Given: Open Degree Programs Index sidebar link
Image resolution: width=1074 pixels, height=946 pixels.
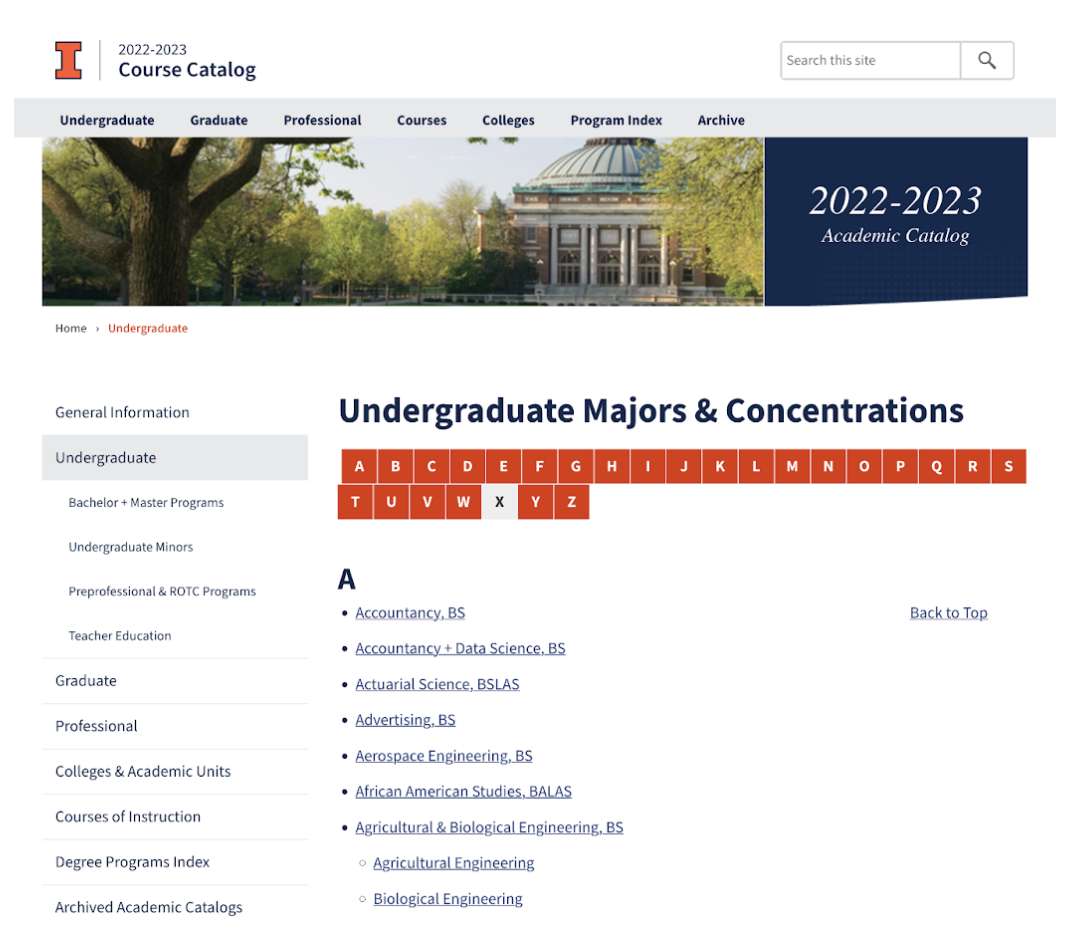Looking at the screenshot, I should click(x=132, y=862).
